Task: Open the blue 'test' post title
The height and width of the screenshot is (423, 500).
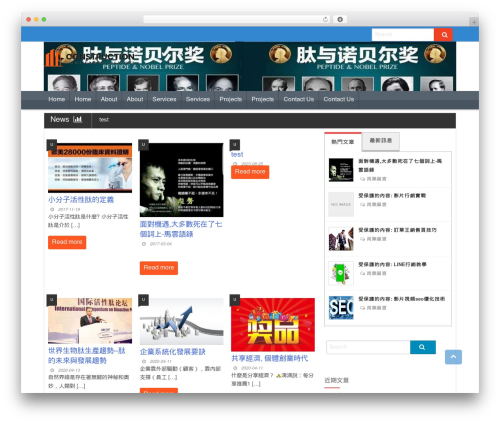Action: click(237, 155)
